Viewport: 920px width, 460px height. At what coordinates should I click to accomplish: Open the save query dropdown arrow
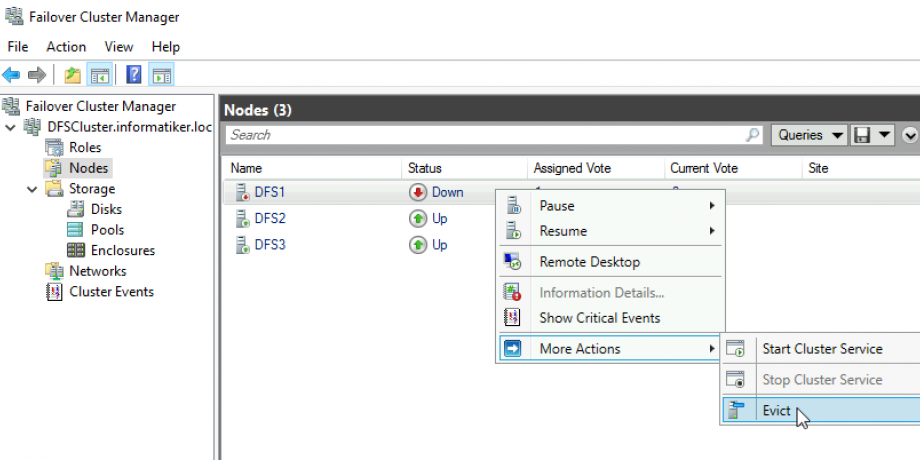pyautogui.click(x=885, y=135)
